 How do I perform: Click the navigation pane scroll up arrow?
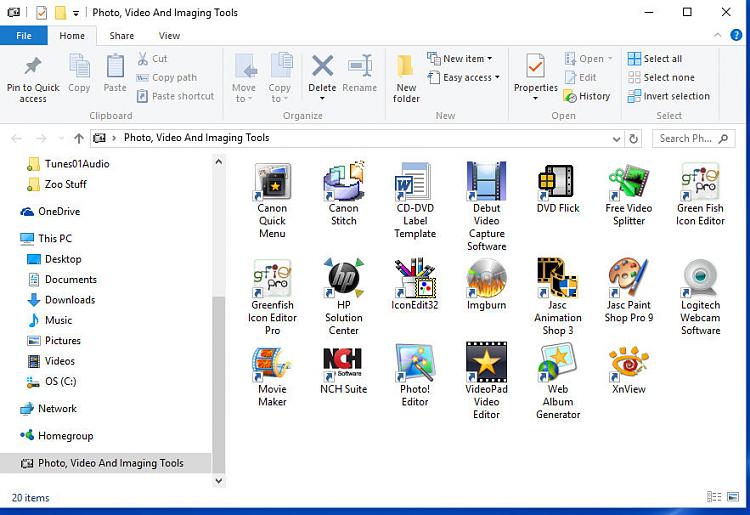coord(219,162)
